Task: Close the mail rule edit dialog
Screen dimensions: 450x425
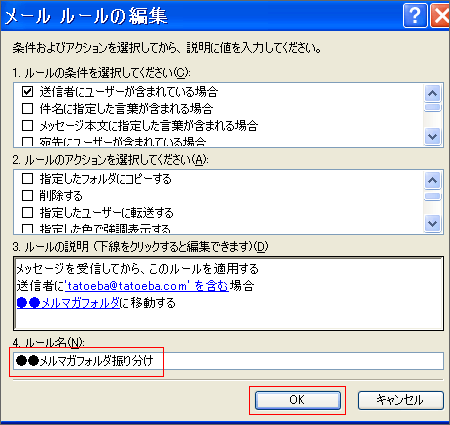Action: (x=441, y=16)
